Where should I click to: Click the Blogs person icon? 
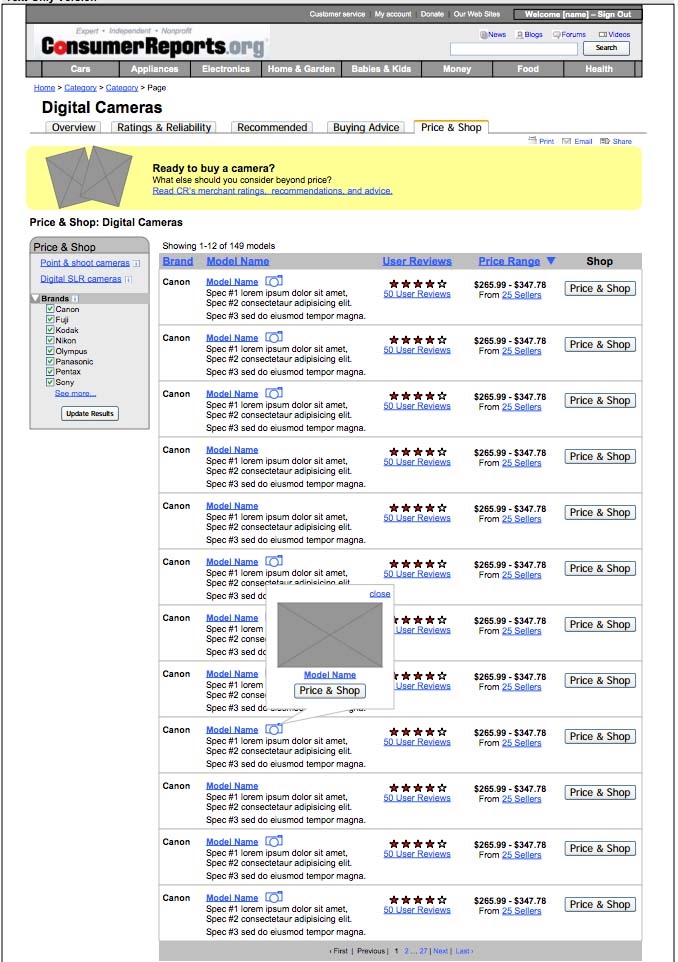click(x=520, y=35)
